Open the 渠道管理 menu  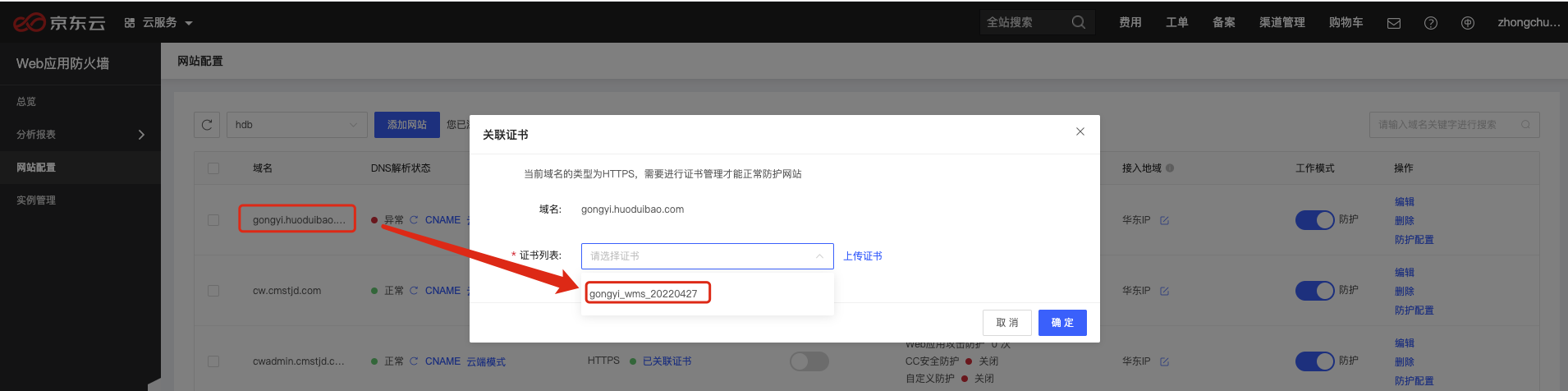(1282, 22)
